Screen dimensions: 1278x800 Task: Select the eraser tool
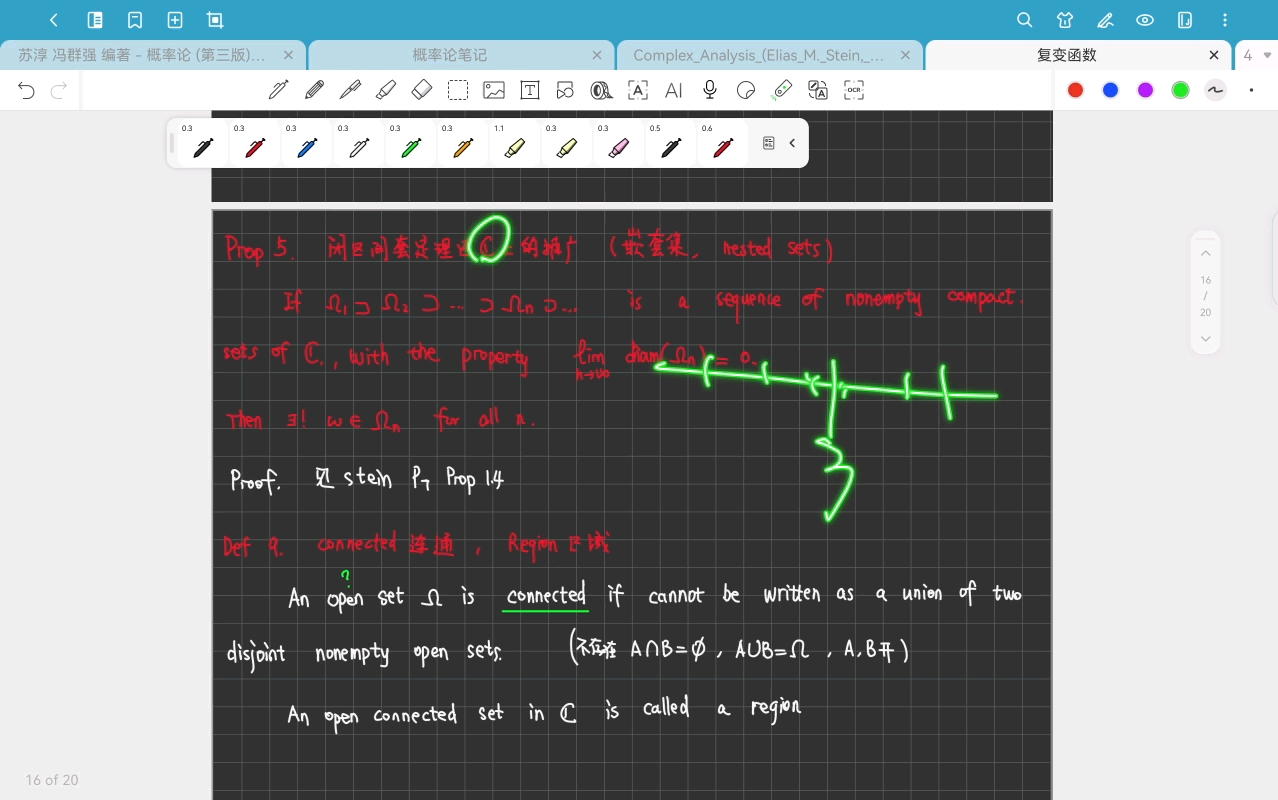tap(422, 90)
